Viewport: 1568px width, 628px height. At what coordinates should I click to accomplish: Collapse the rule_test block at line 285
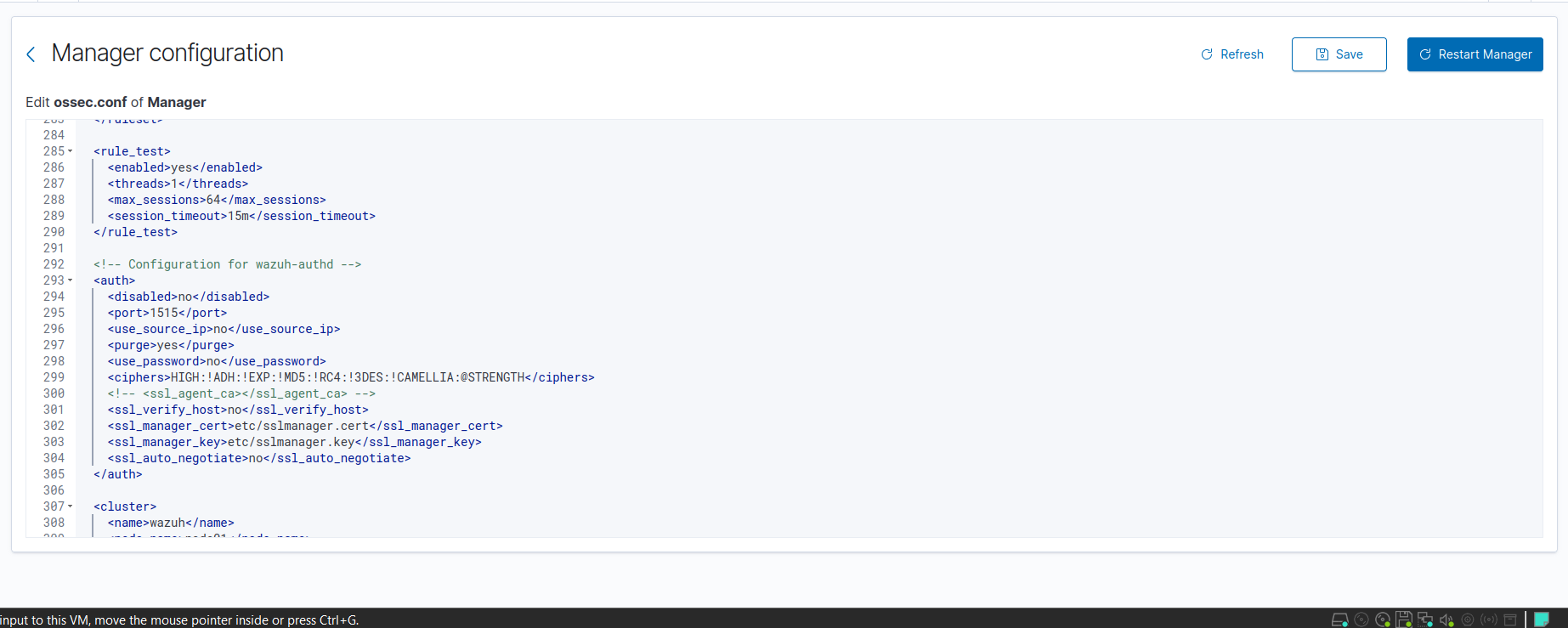pyautogui.click(x=71, y=151)
